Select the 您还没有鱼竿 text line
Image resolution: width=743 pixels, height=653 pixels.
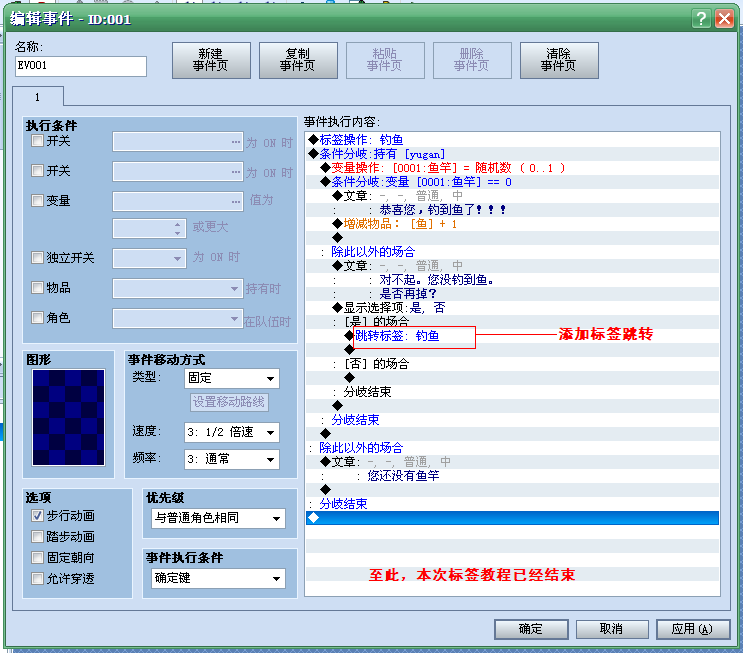(x=512, y=475)
